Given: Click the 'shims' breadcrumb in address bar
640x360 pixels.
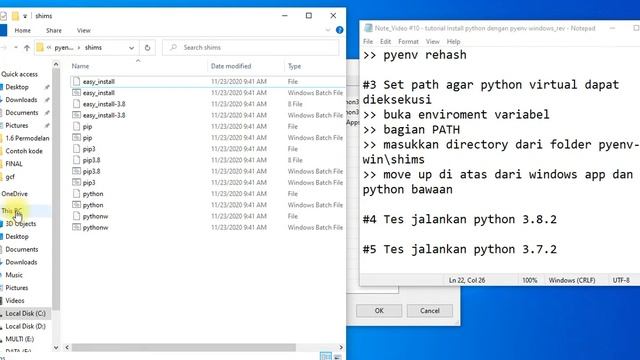Looking at the screenshot, I should point(93,48).
